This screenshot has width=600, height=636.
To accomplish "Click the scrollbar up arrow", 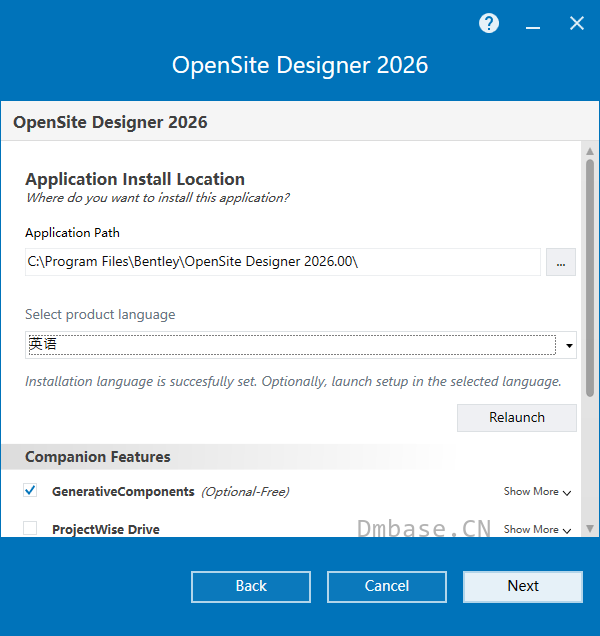I will pos(590,151).
